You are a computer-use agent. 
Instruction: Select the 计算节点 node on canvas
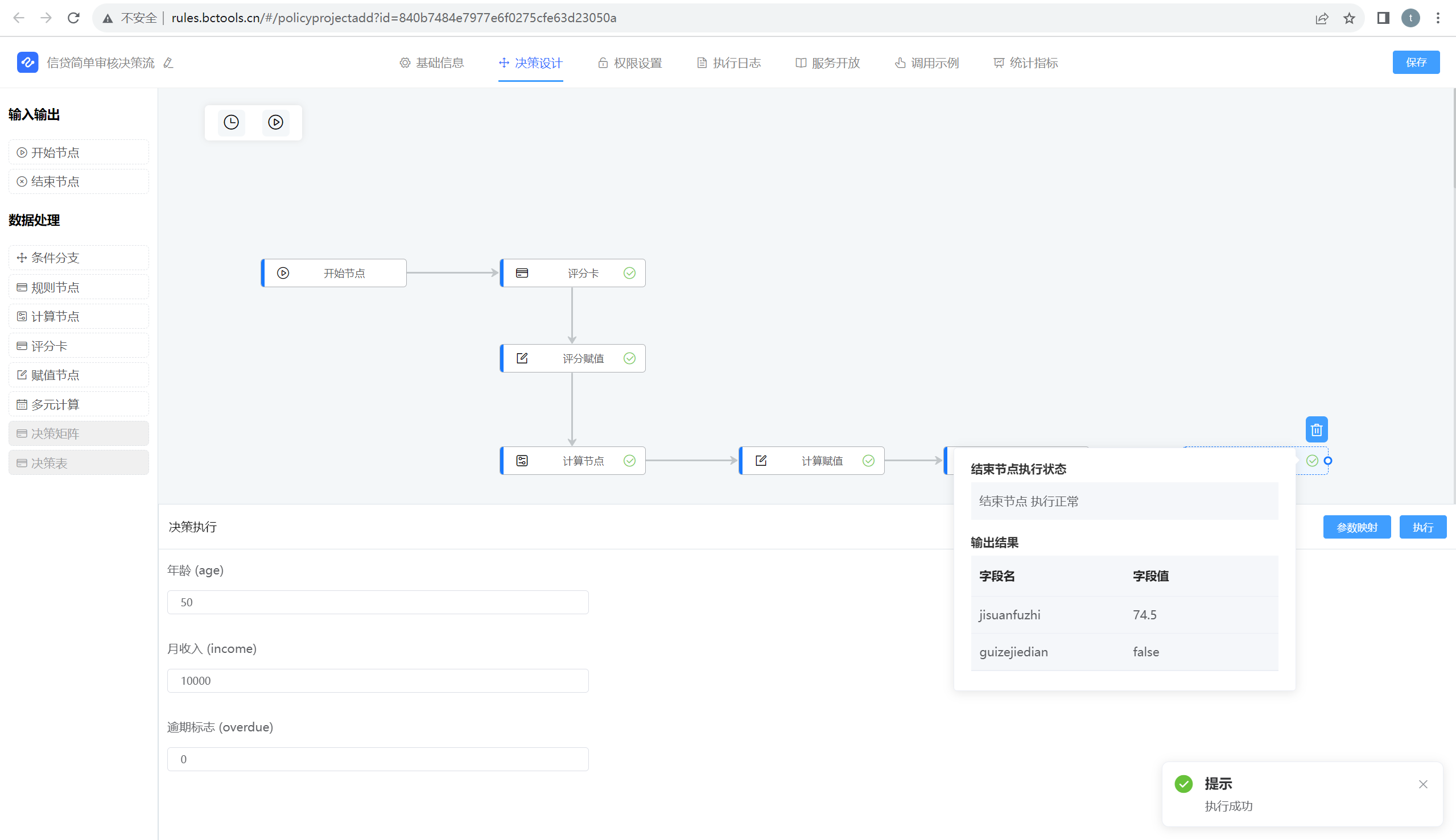point(572,461)
